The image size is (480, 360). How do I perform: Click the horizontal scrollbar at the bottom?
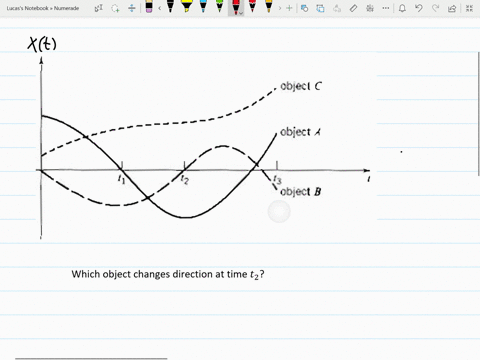[x=91, y=359]
